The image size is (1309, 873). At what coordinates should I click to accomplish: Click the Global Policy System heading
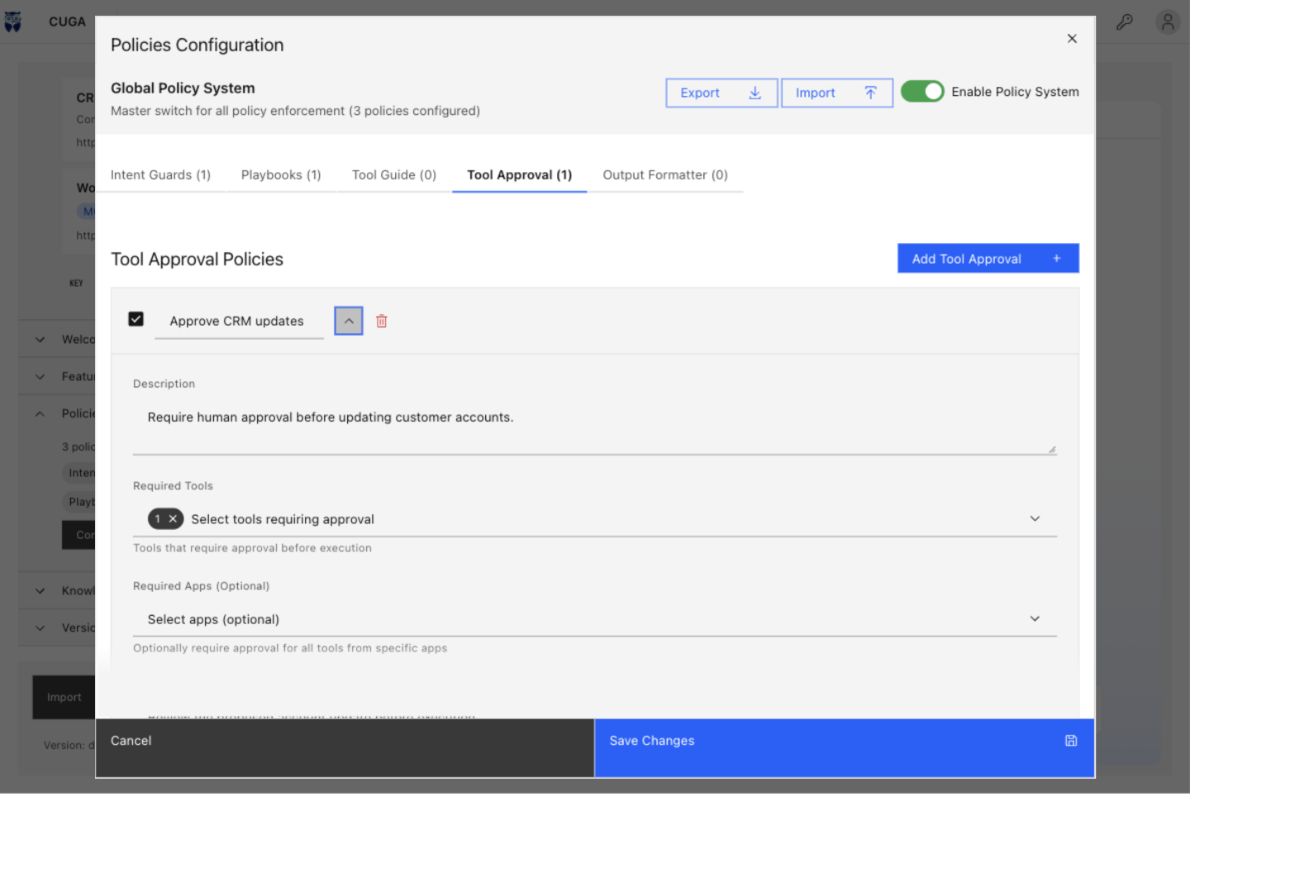(183, 88)
